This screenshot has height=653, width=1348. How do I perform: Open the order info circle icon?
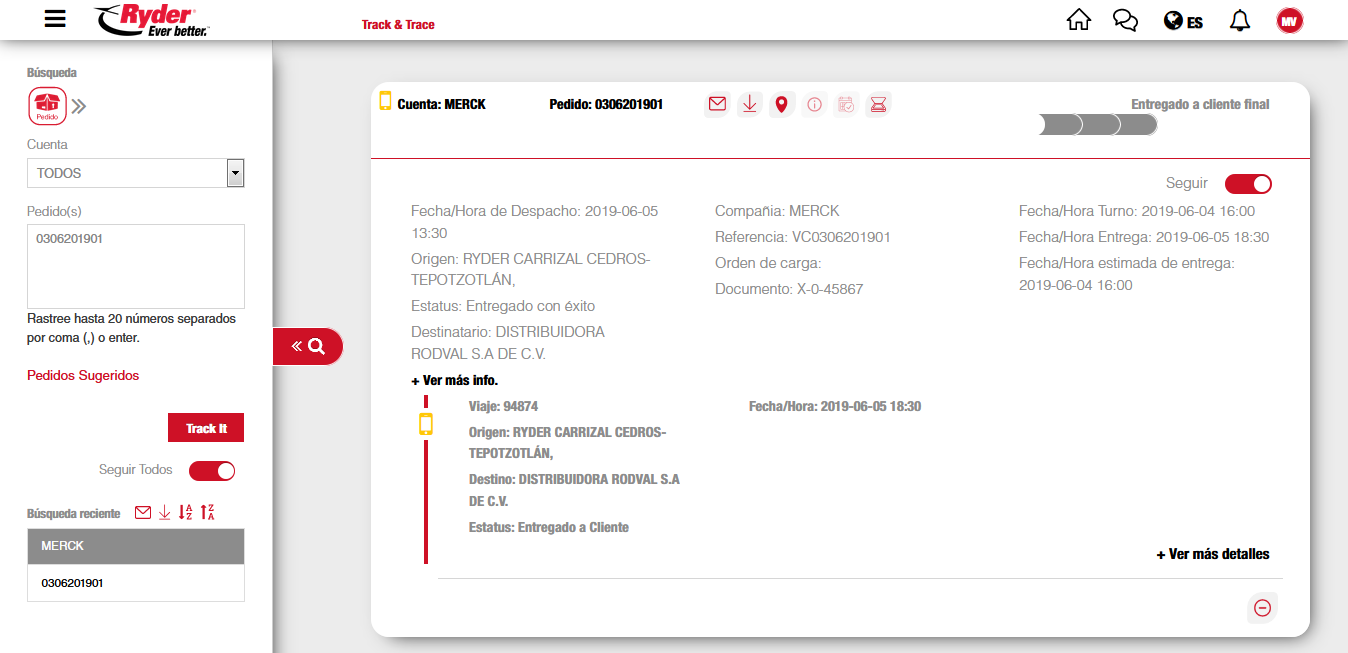814,104
